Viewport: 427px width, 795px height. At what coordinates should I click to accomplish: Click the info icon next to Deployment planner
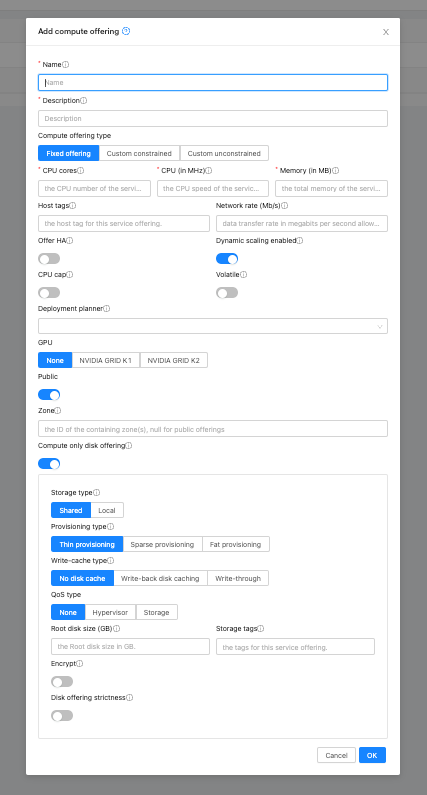[106, 309]
